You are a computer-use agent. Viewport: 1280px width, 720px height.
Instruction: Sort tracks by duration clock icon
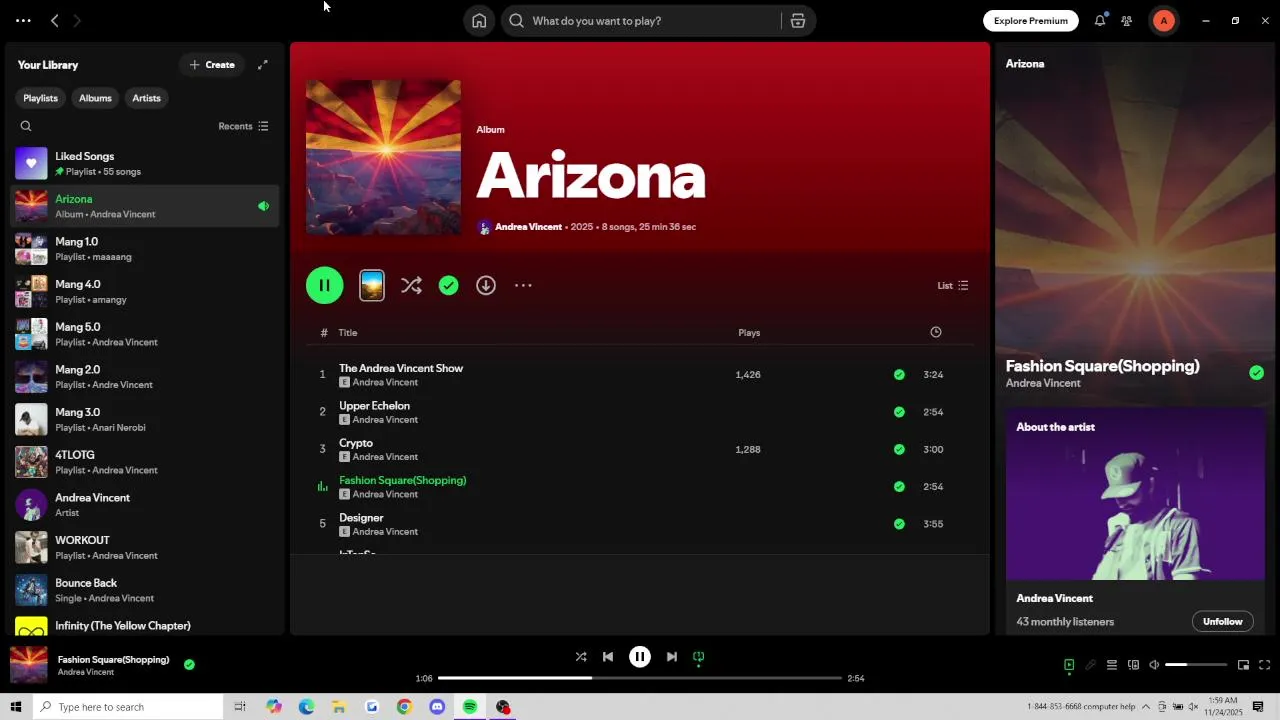[x=936, y=332]
